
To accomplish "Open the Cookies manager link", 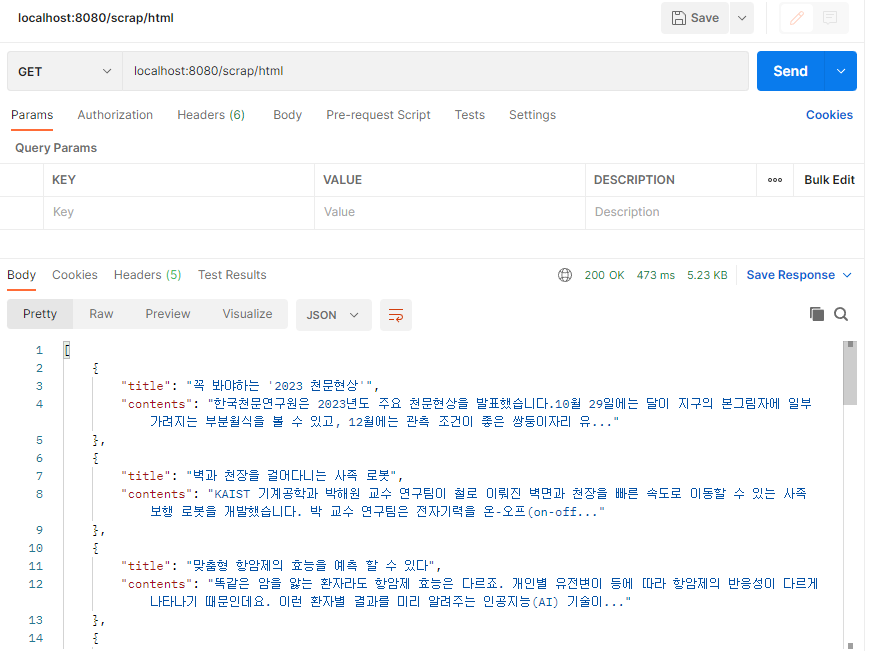I will pos(829,115).
